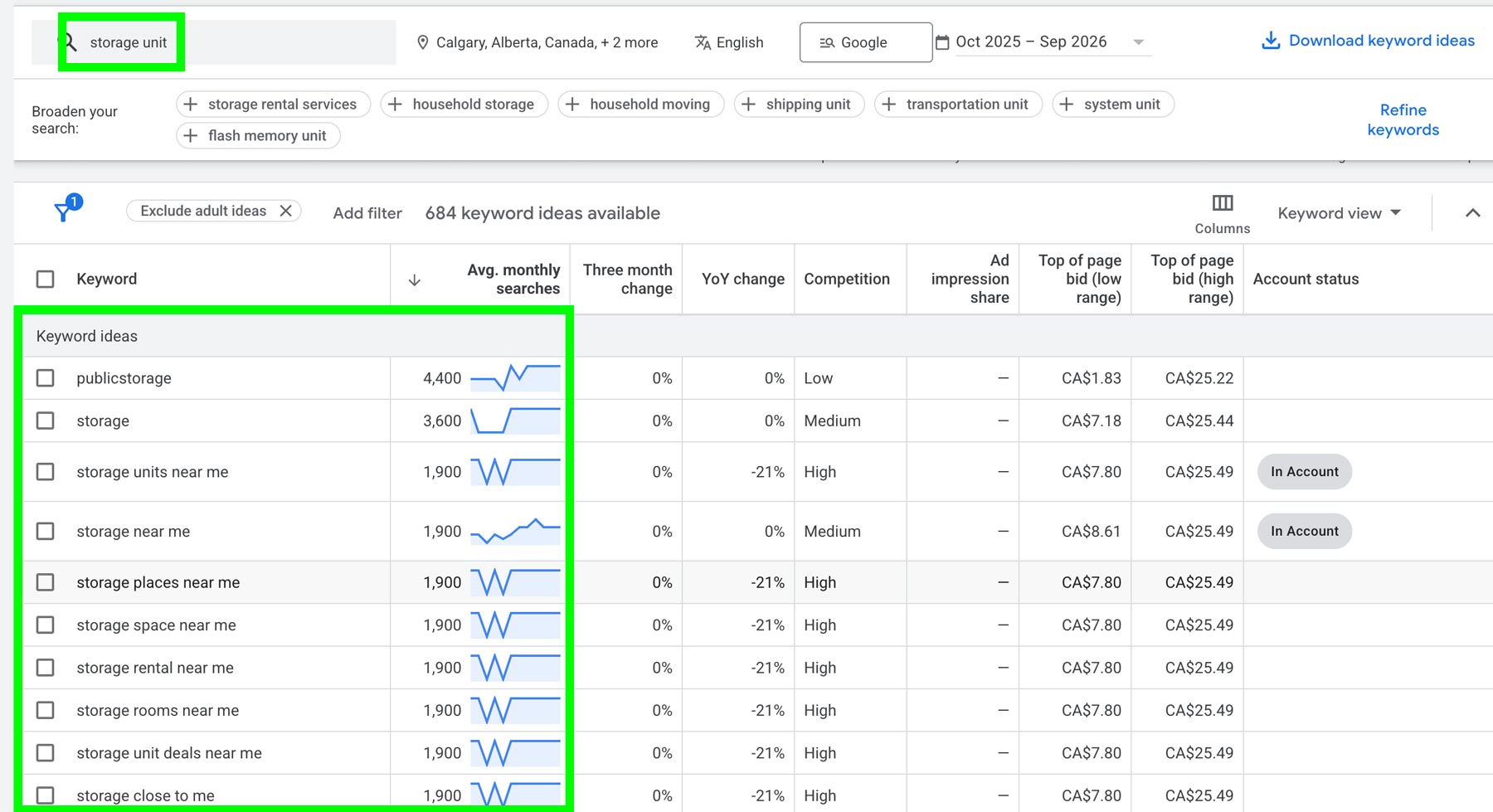Check the storage unit deals near me checkbox
1493x812 pixels.
[46, 753]
